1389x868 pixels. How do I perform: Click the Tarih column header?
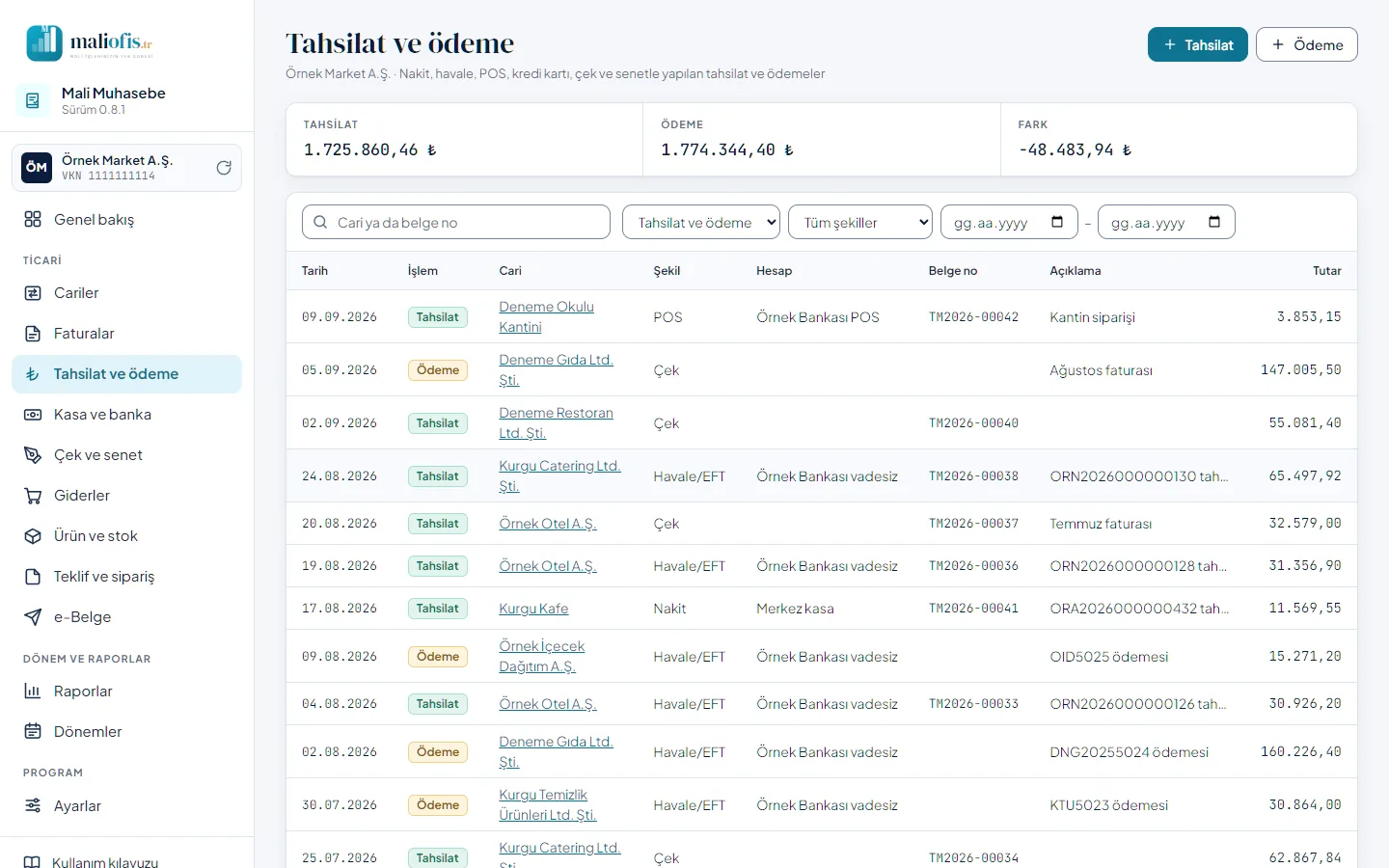pyautogui.click(x=314, y=271)
